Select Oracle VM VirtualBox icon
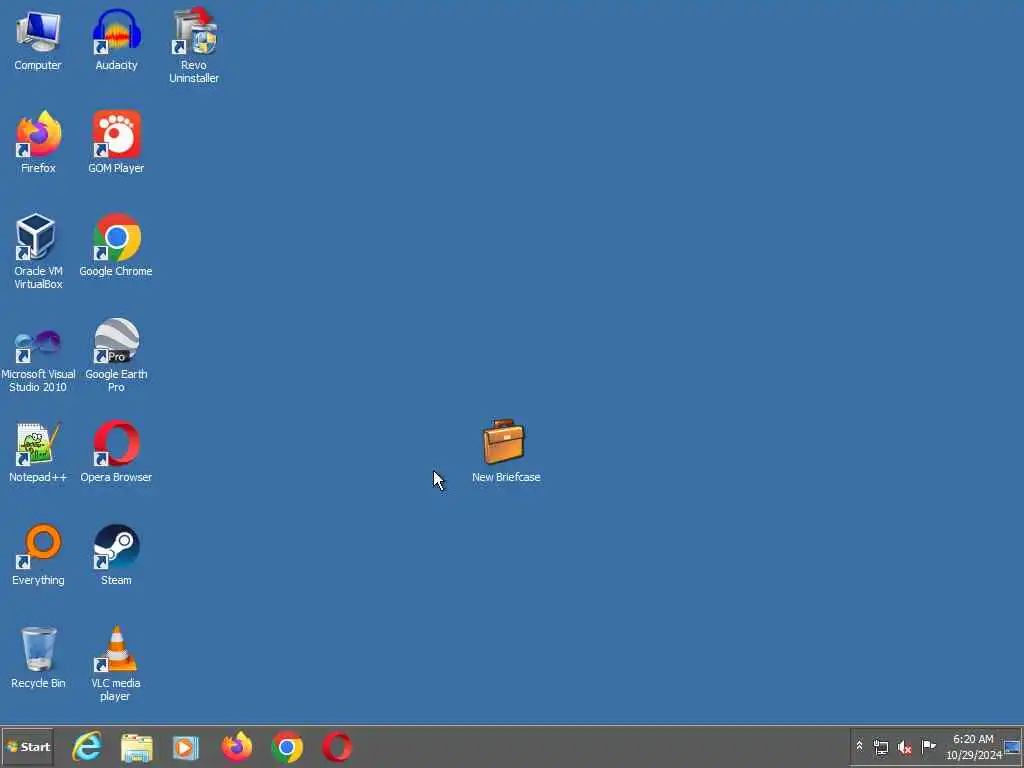The height and width of the screenshot is (768, 1024). (x=38, y=251)
